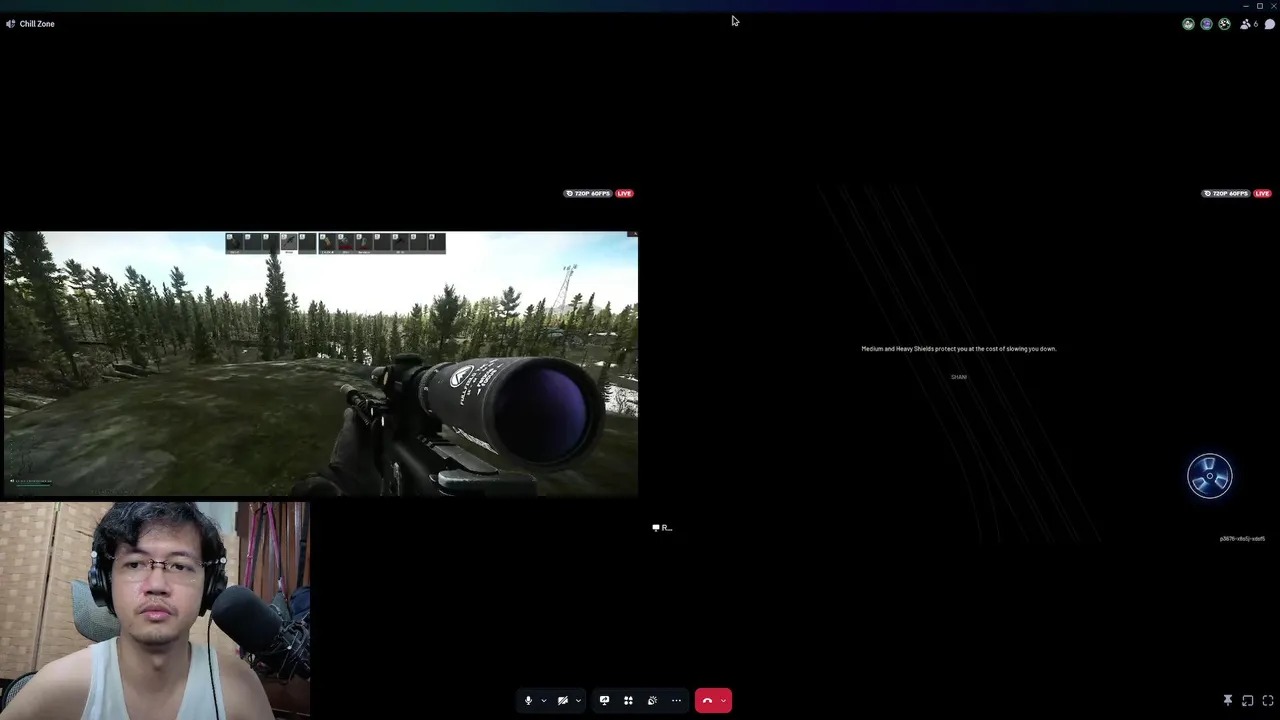
Task: Click the share your screen icon
Action: coord(604,701)
